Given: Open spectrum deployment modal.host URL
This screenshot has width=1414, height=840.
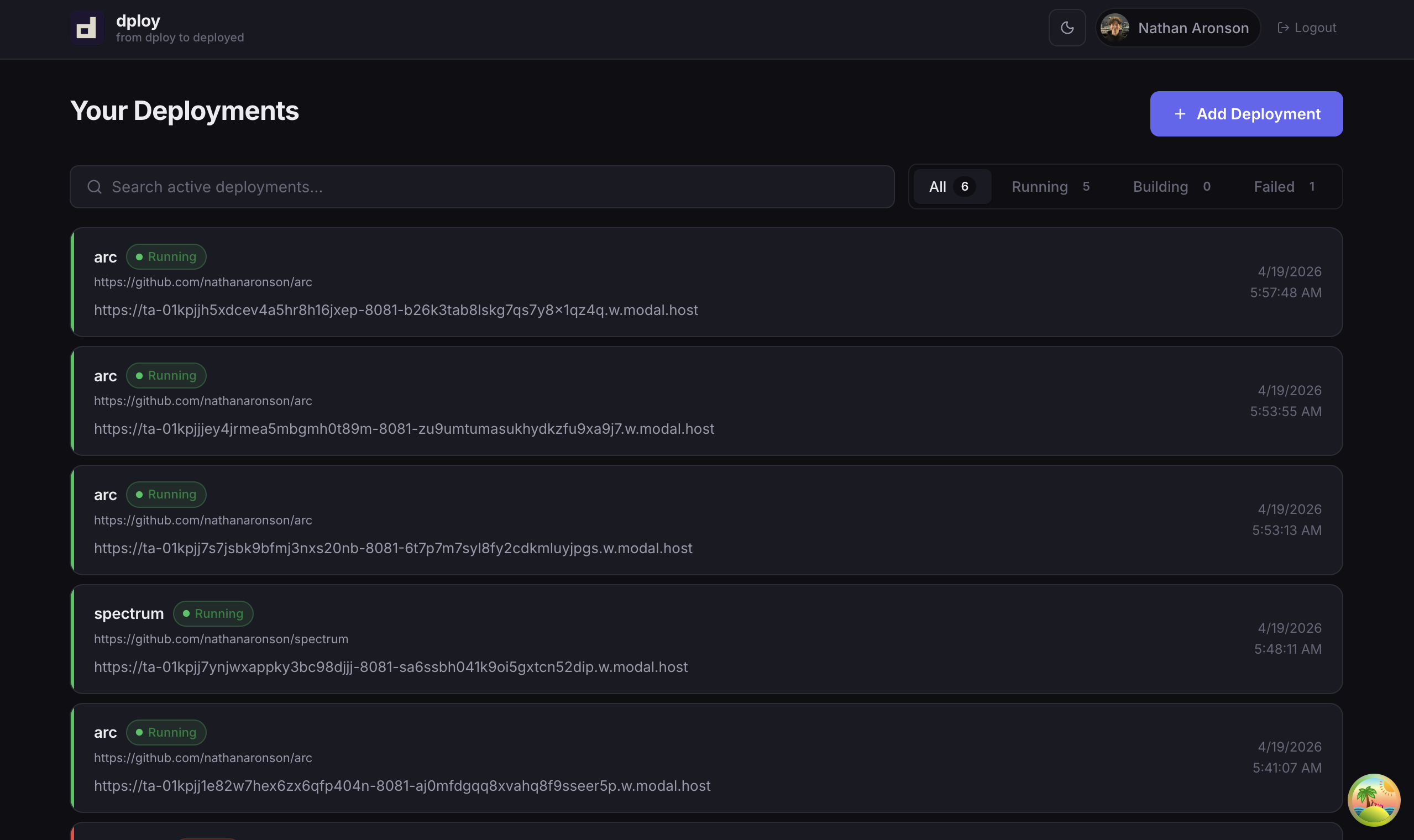Looking at the screenshot, I should (x=391, y=668).
